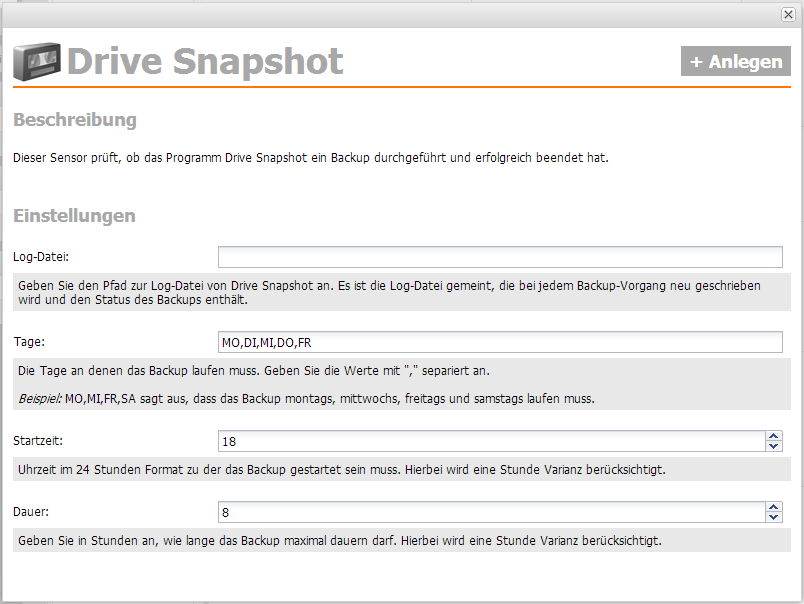Click the Drive Snapshot tape drive icon
804x604 pixels.
click(x=37, y=62)
